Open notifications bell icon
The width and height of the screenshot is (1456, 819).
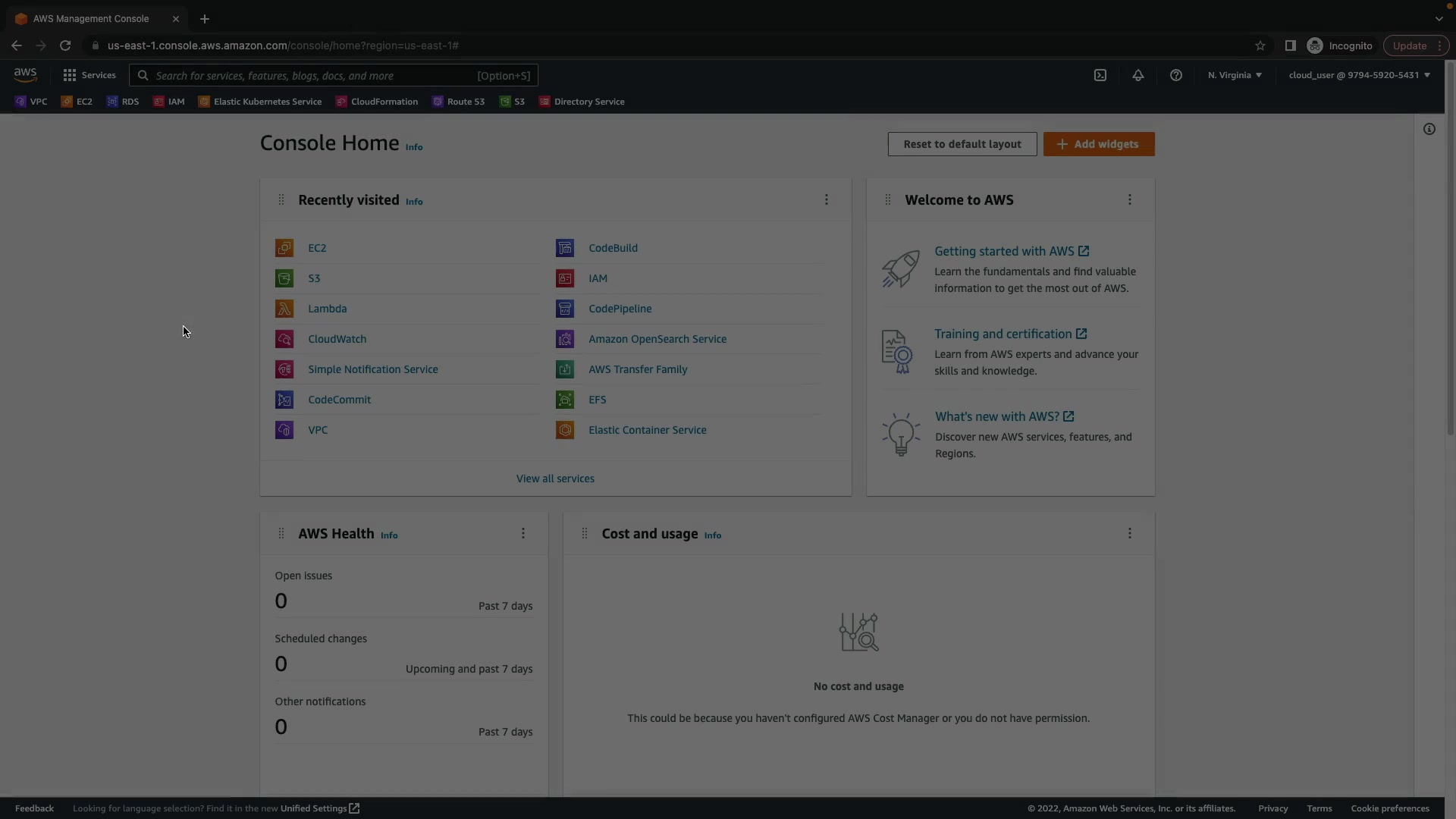pos(1137,75)
